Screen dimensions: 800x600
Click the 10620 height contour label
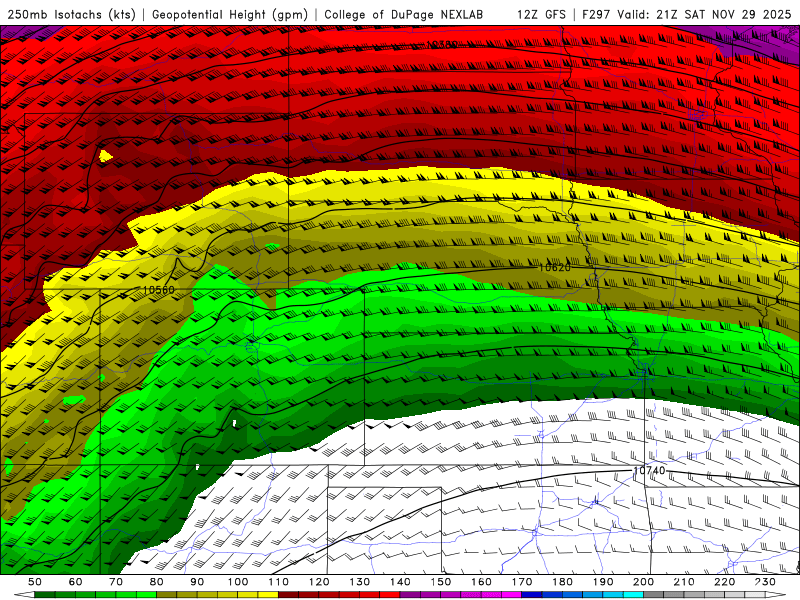[555, 267]
